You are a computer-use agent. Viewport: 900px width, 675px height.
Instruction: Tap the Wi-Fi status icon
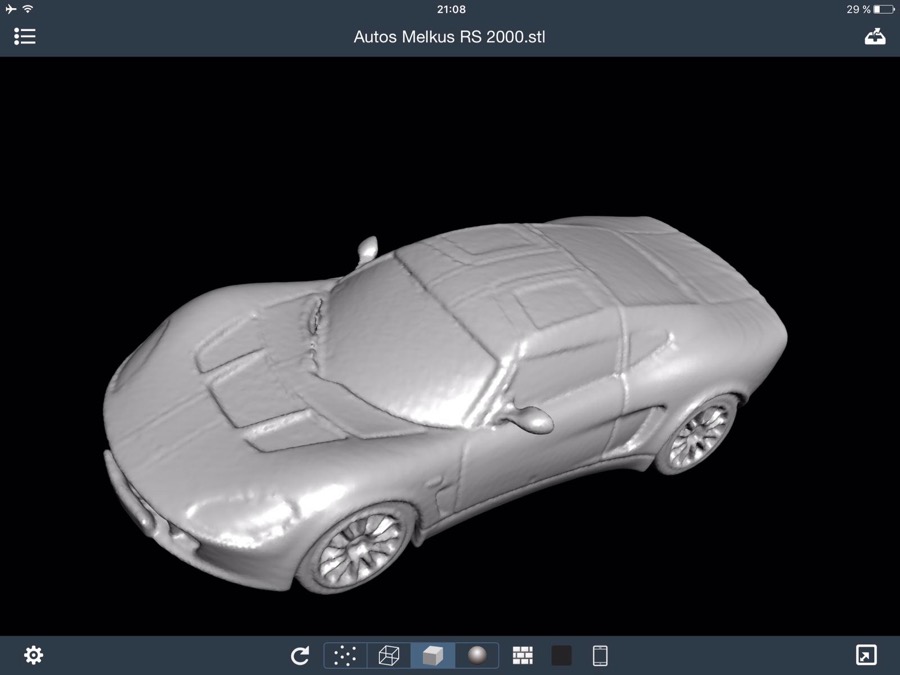[x=28, y=9]
